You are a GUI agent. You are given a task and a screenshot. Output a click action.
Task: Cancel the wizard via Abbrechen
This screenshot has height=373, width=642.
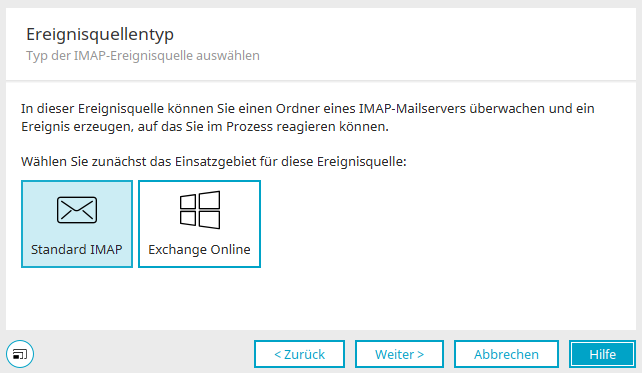pos(506,354)
